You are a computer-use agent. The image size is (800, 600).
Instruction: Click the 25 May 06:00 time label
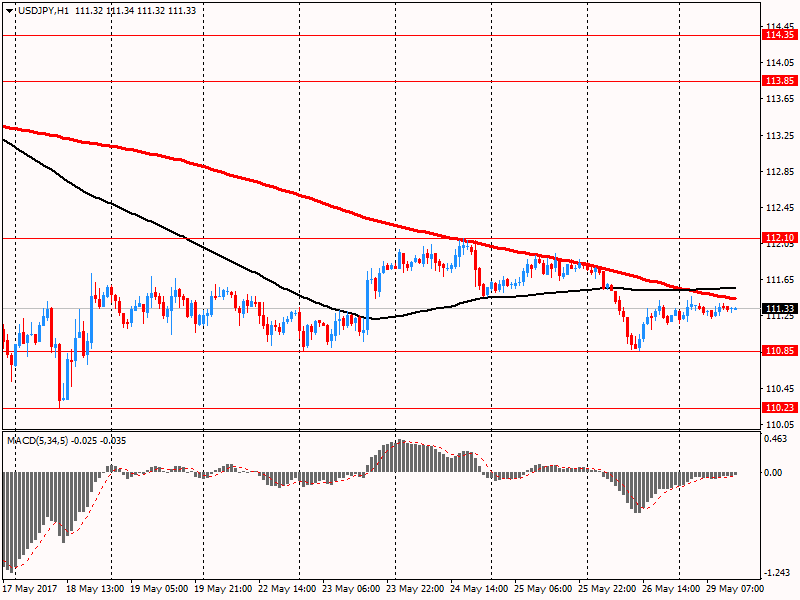(x=543, y=588)
